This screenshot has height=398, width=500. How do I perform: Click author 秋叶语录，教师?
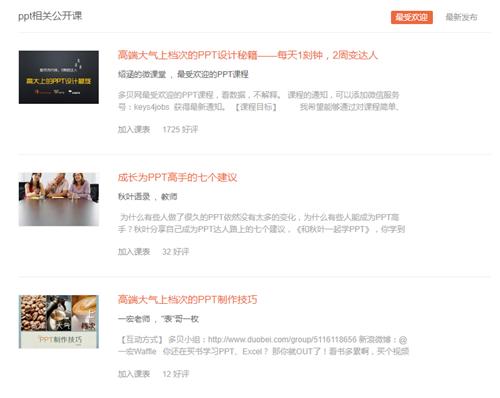click(x=148, y=197)
